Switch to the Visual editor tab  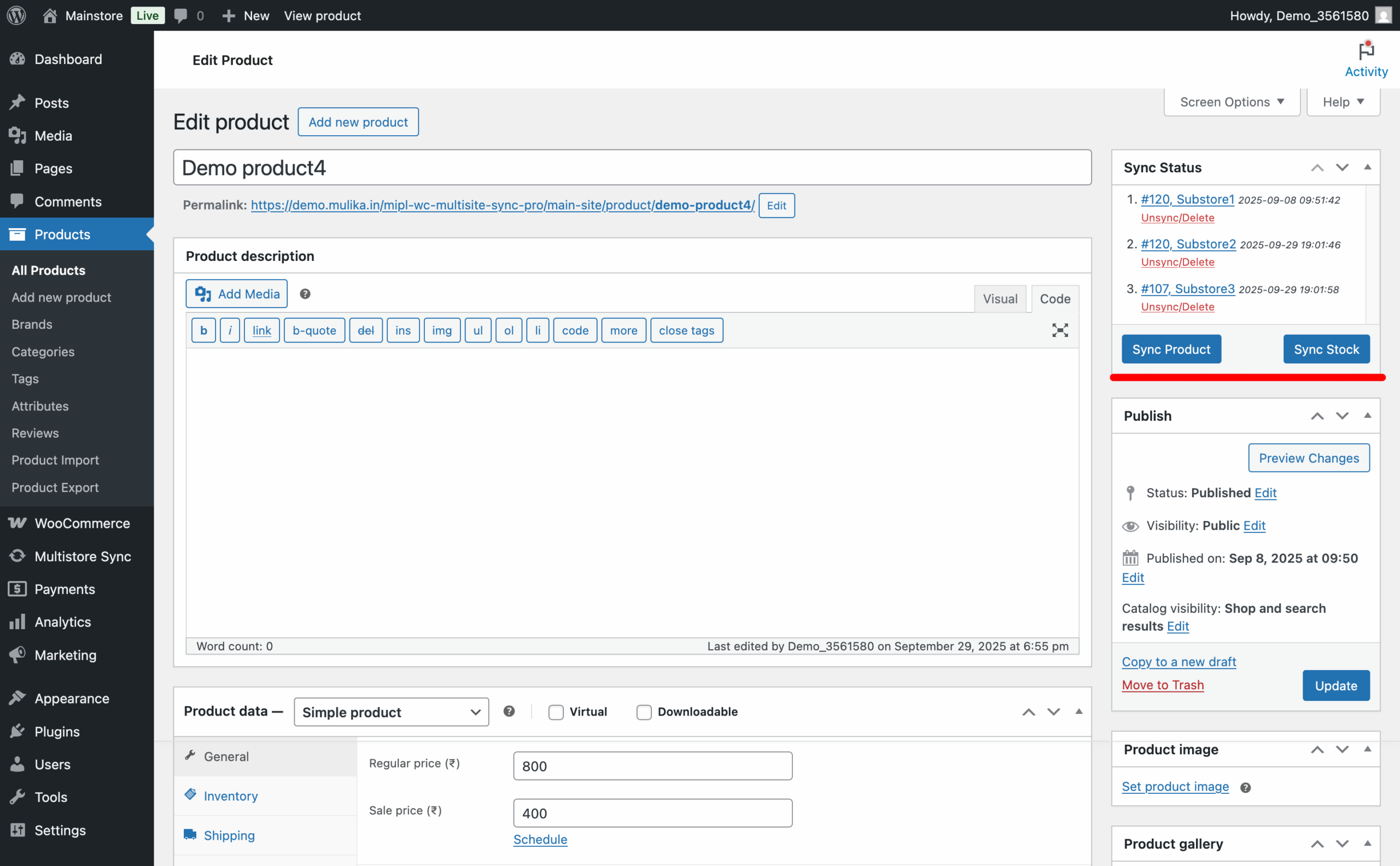[999, 298]
